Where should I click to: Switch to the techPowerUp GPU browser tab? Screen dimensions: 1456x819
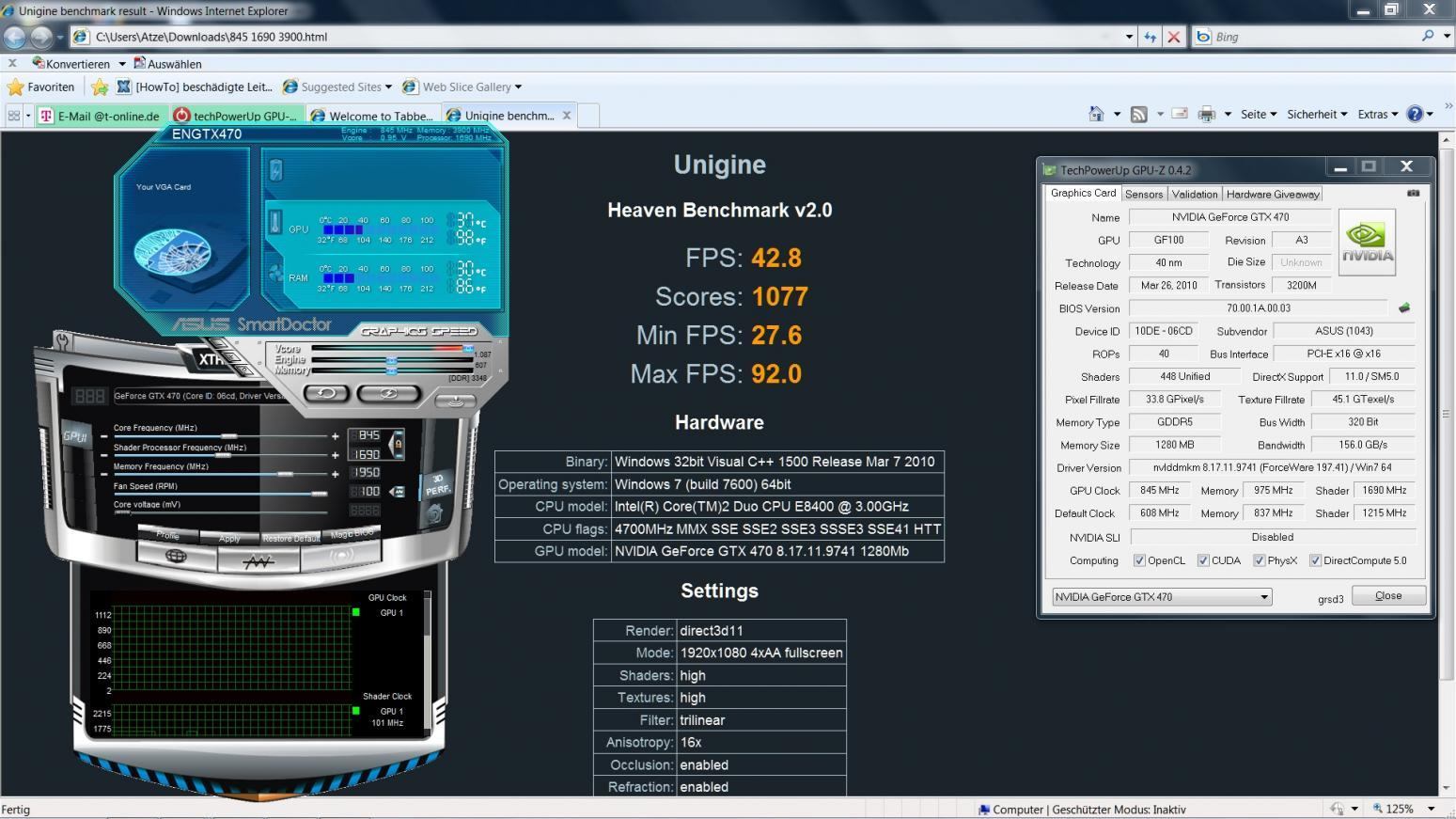[237, 116]
